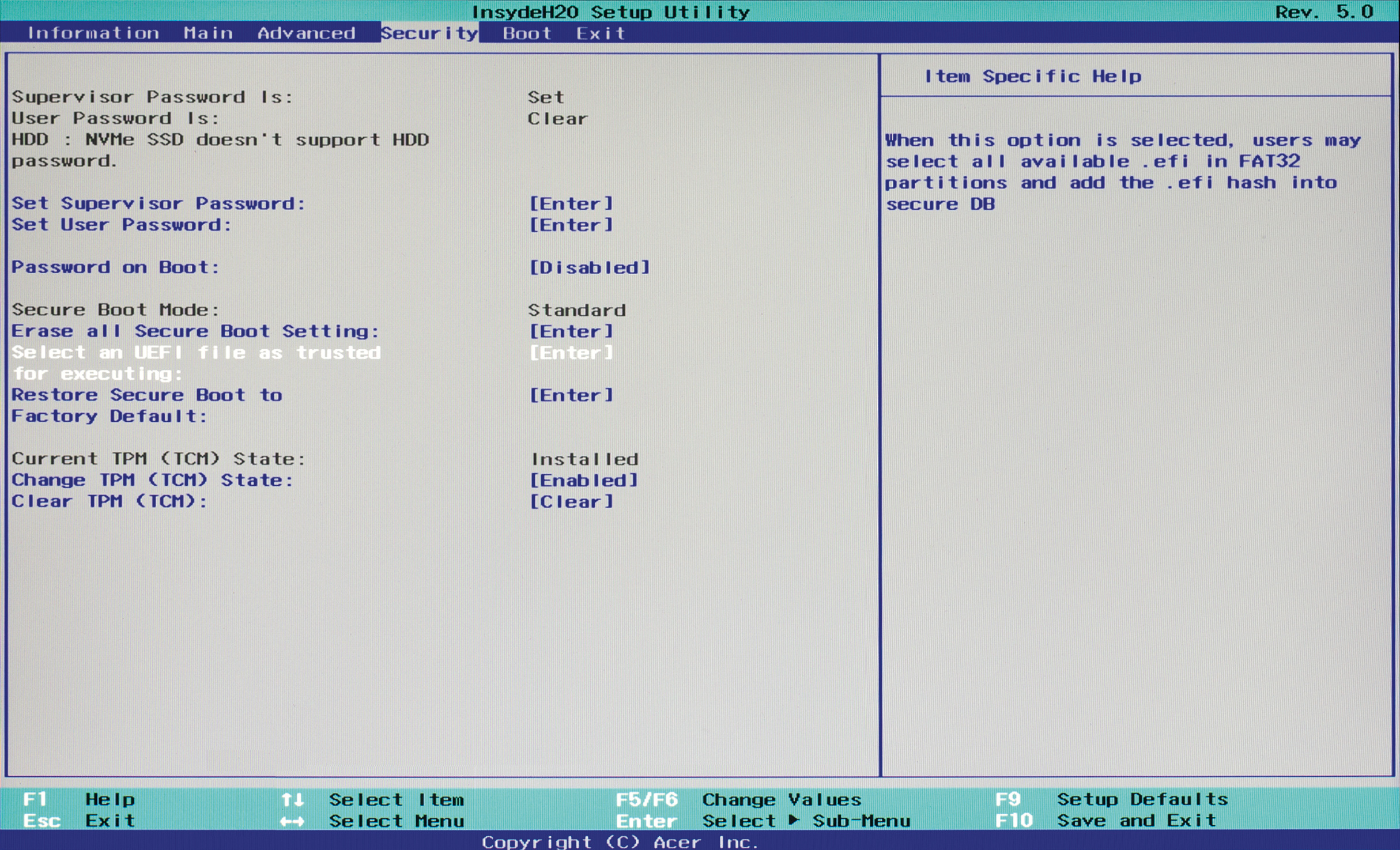Click F5/F6 Change Values hint
The width and height of the screenshot is (1400, 850).
point(738,799)
